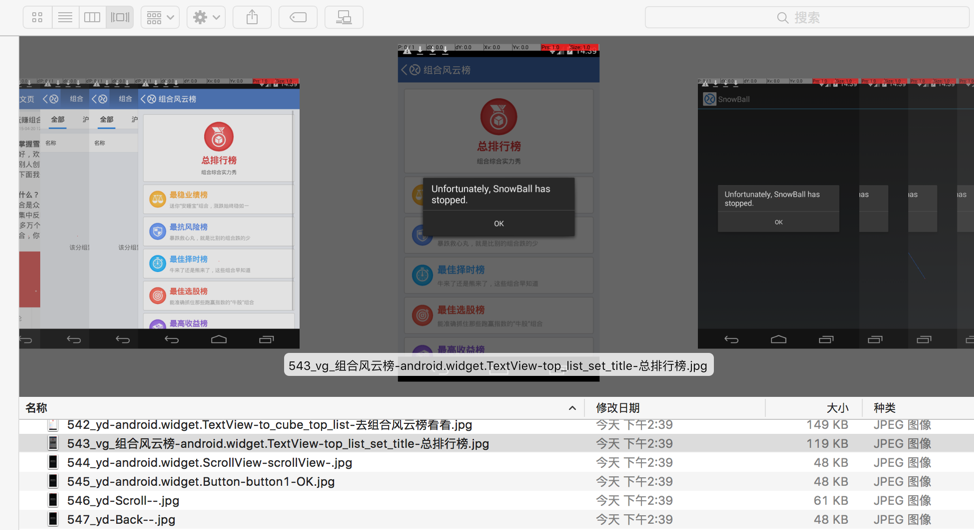
Task: Toggle the name column sort direction arrow
Action: click(x=572, y=408)
